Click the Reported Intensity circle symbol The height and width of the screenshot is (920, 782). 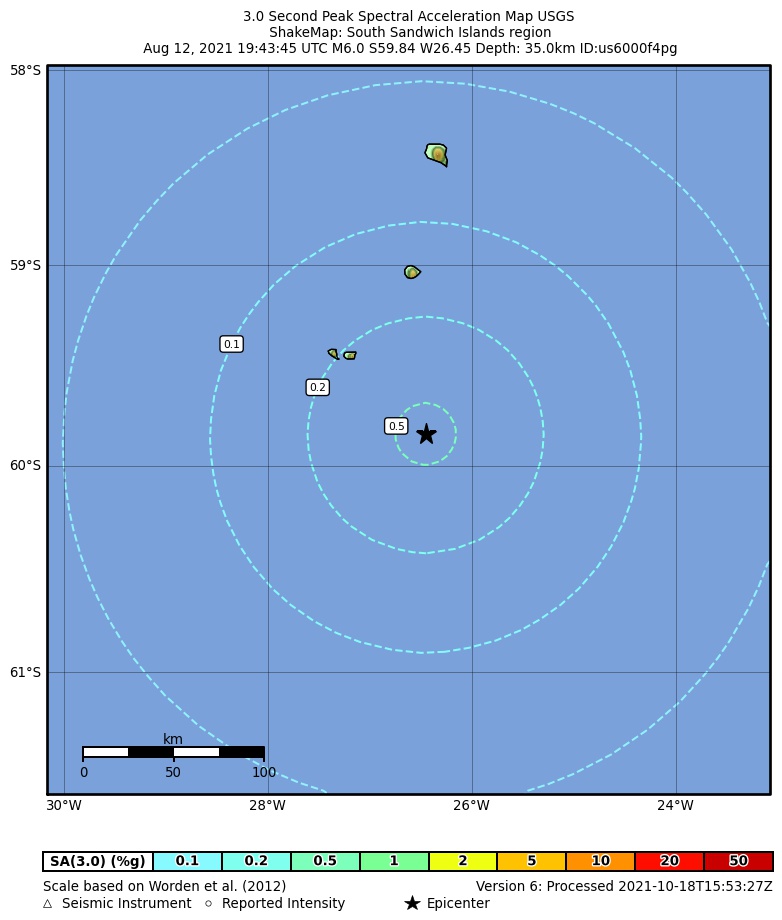click(x=209, y=904)
